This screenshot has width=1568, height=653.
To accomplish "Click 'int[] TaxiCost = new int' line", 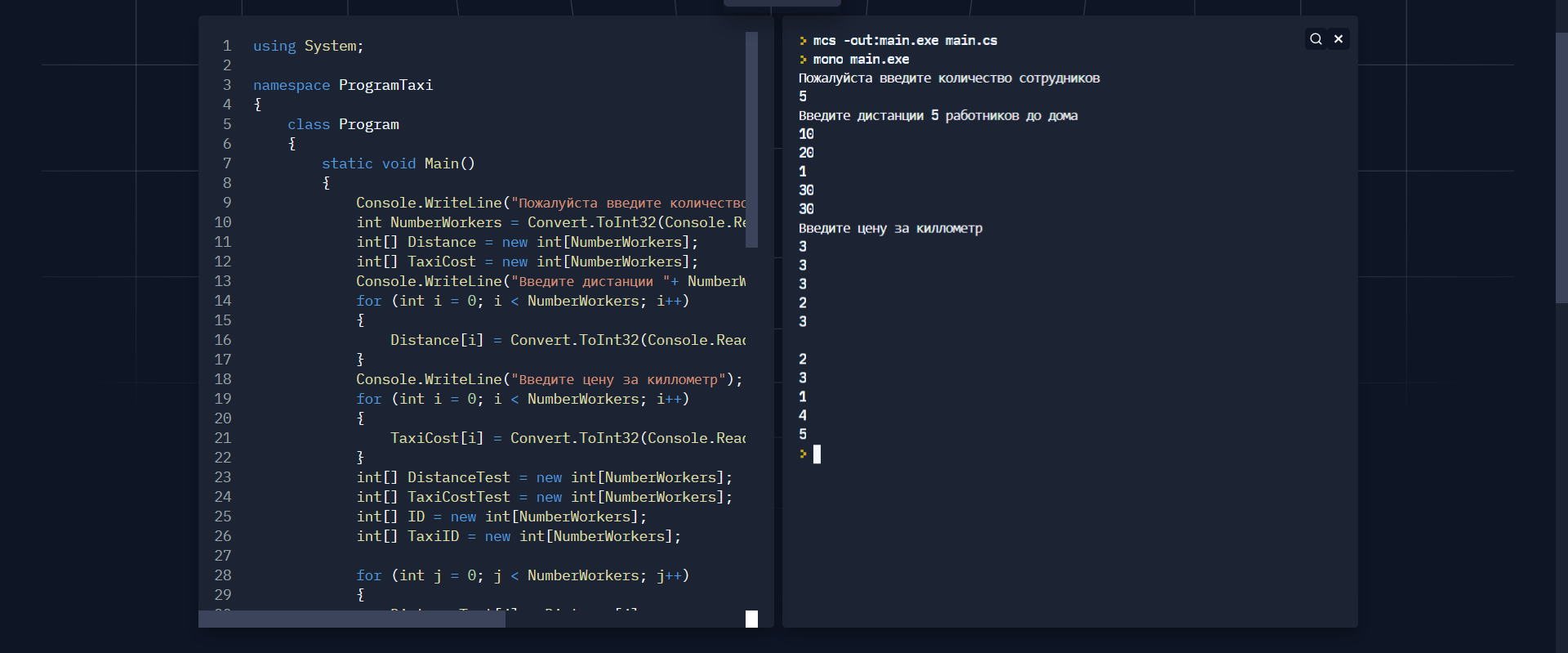I will coord(528,262).
